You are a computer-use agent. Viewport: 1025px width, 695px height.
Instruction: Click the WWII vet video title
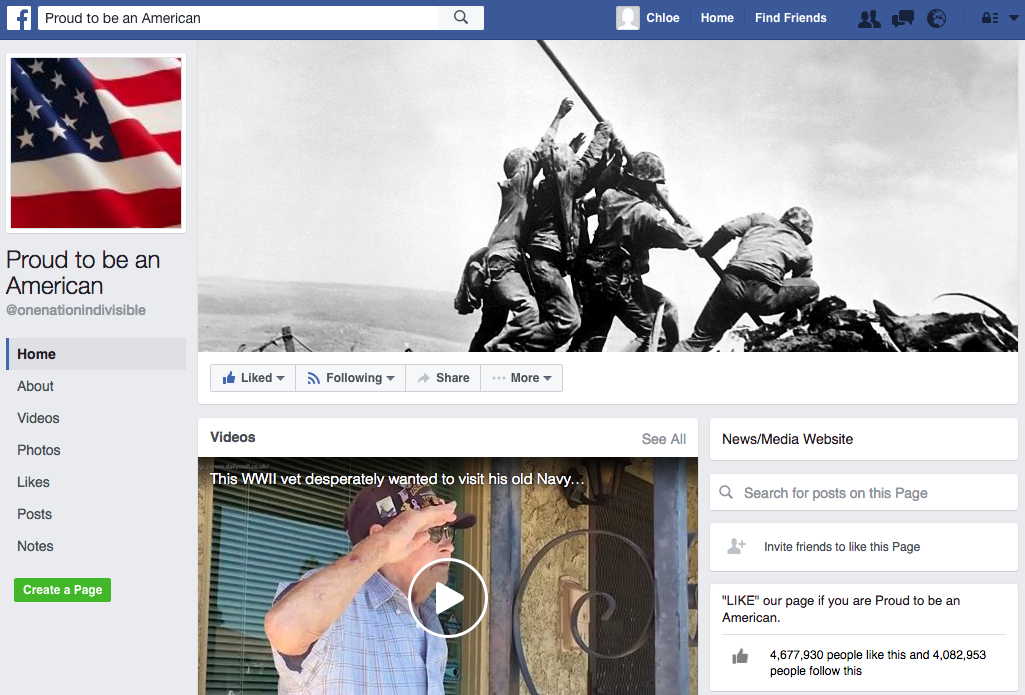[x=397, y=479]
